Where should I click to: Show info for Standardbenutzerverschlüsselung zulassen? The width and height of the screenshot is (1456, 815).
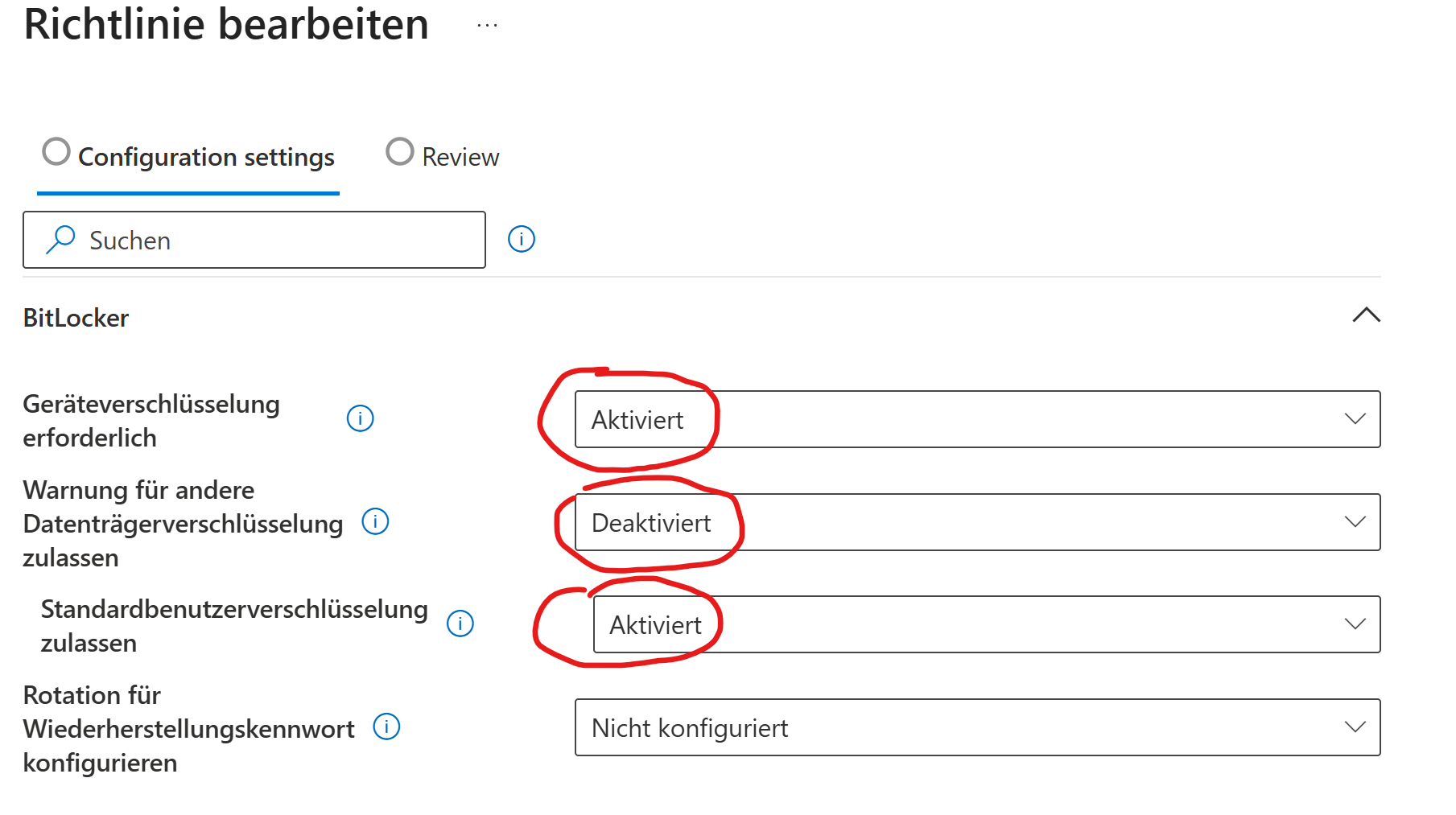click(x=460, y=624)
